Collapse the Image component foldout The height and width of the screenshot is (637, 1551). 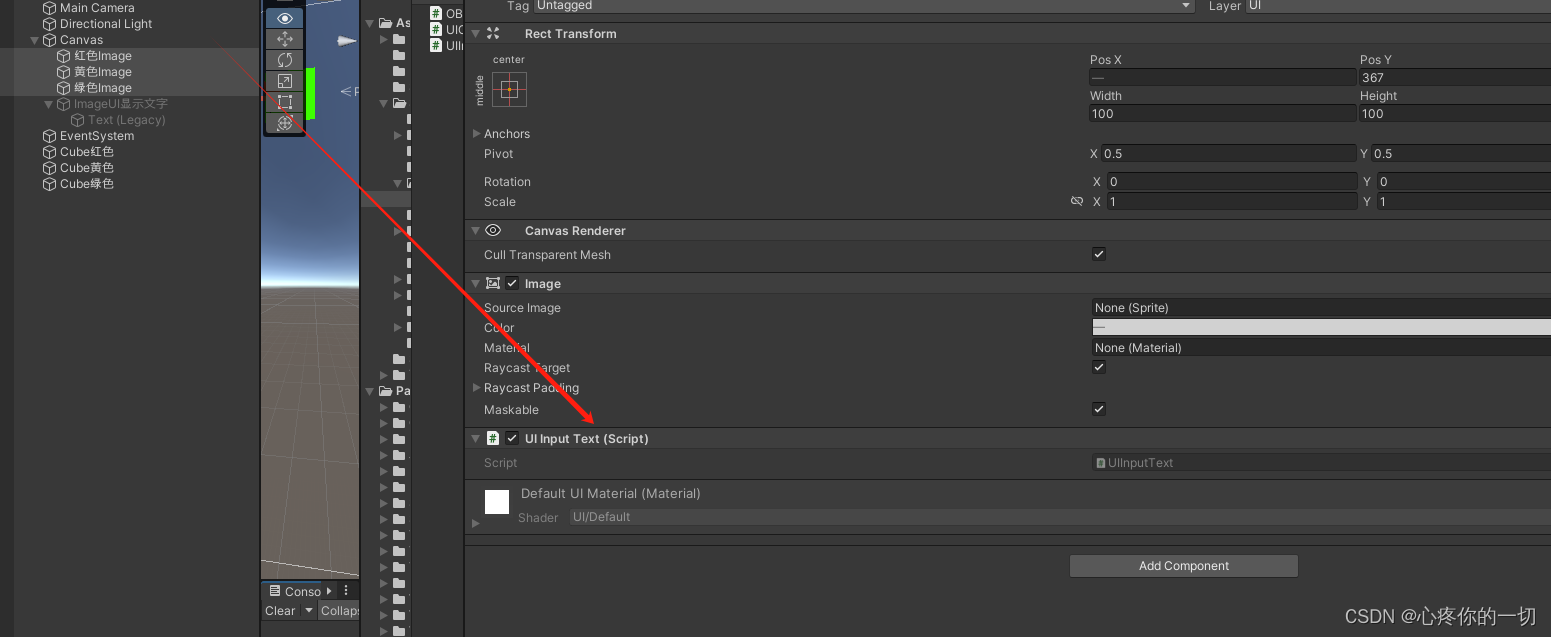click(475, 283)
